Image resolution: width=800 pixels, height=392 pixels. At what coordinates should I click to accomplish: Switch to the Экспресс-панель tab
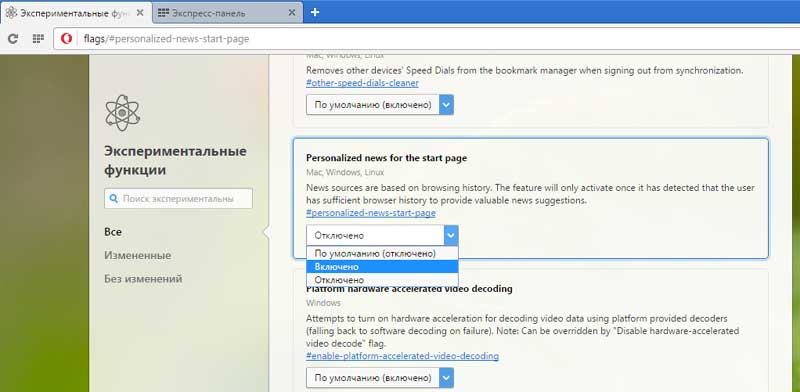pyautogui.click(x=228, y=13)
